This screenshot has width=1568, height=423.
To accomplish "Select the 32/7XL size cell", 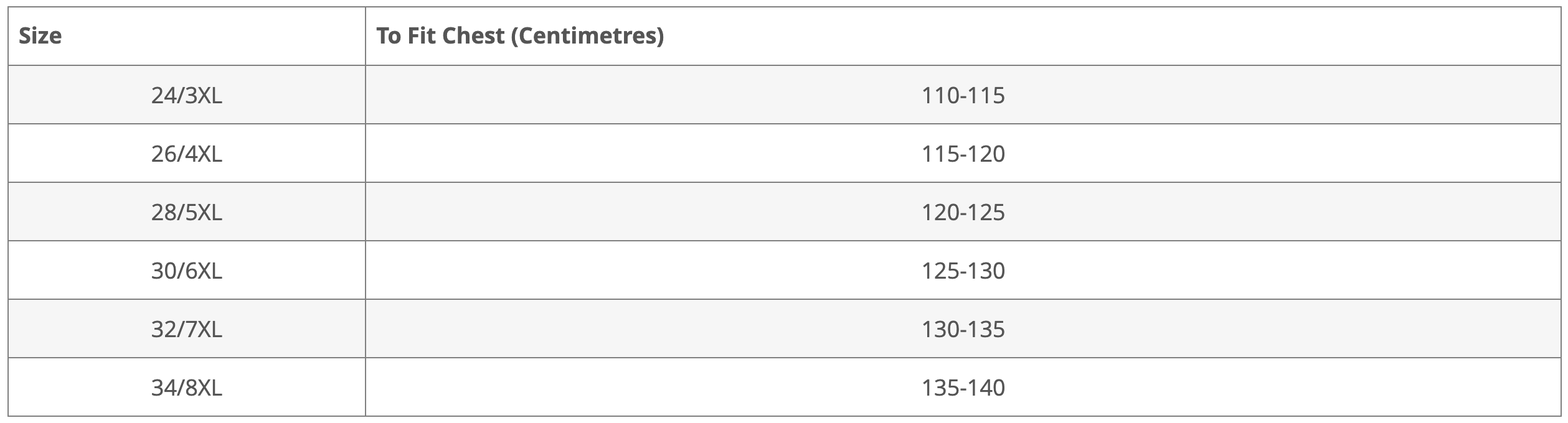I will point(187,328).
